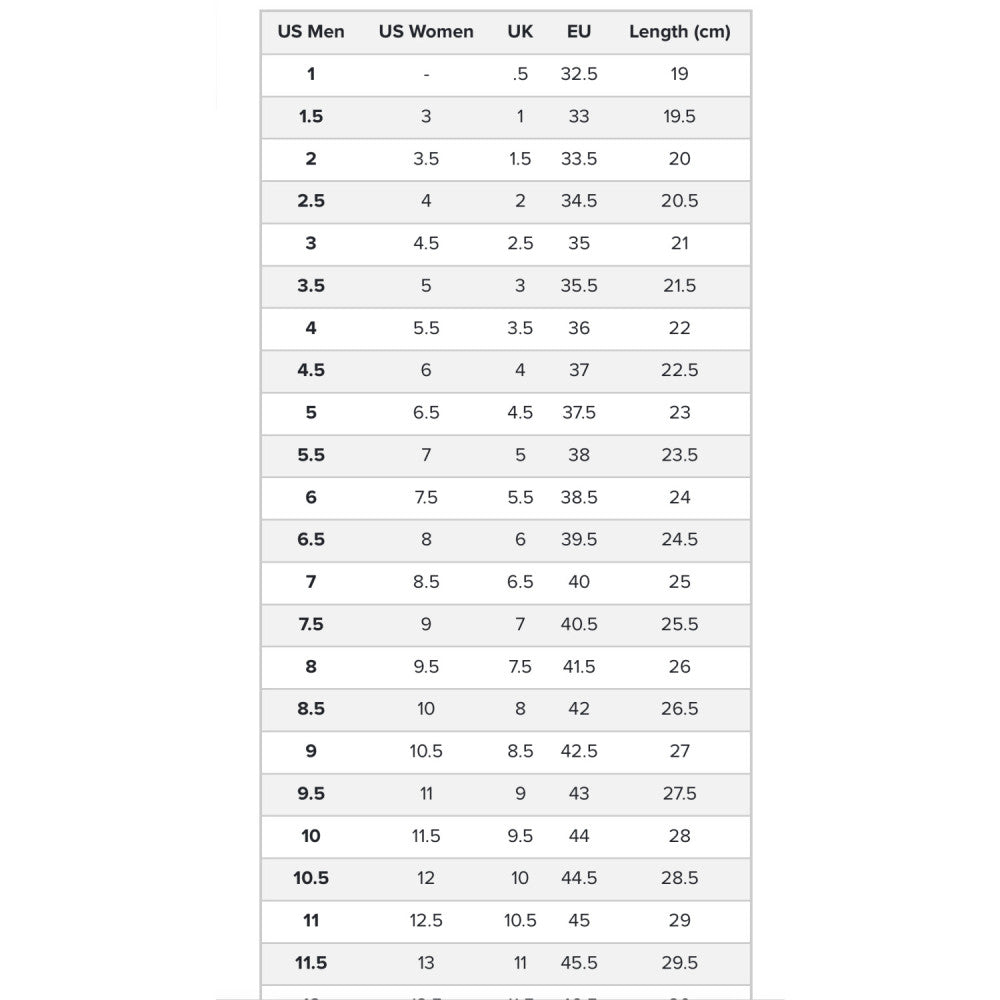
Task: Select the 25.5 cm length cell
Action: pos(680,624)
